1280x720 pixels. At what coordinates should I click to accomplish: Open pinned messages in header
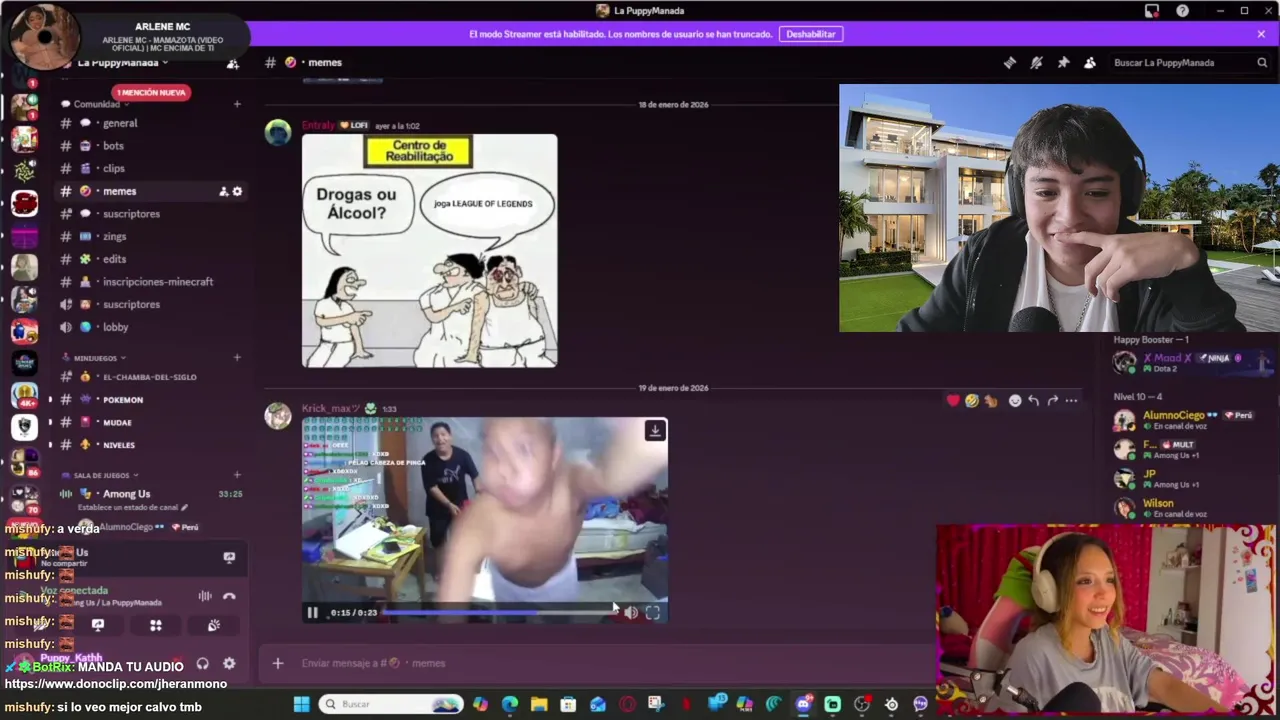pyautogui.click(x=1063, y=62)
